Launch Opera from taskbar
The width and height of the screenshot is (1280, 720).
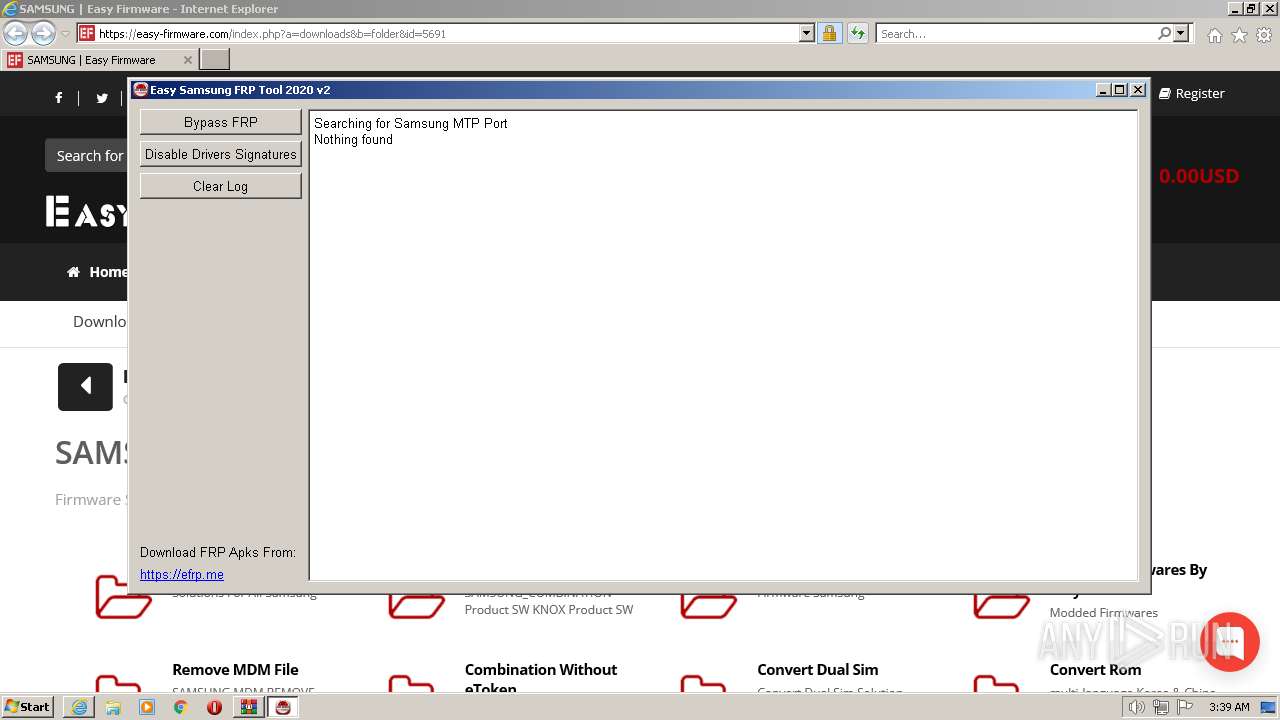(x=214, y=707)
